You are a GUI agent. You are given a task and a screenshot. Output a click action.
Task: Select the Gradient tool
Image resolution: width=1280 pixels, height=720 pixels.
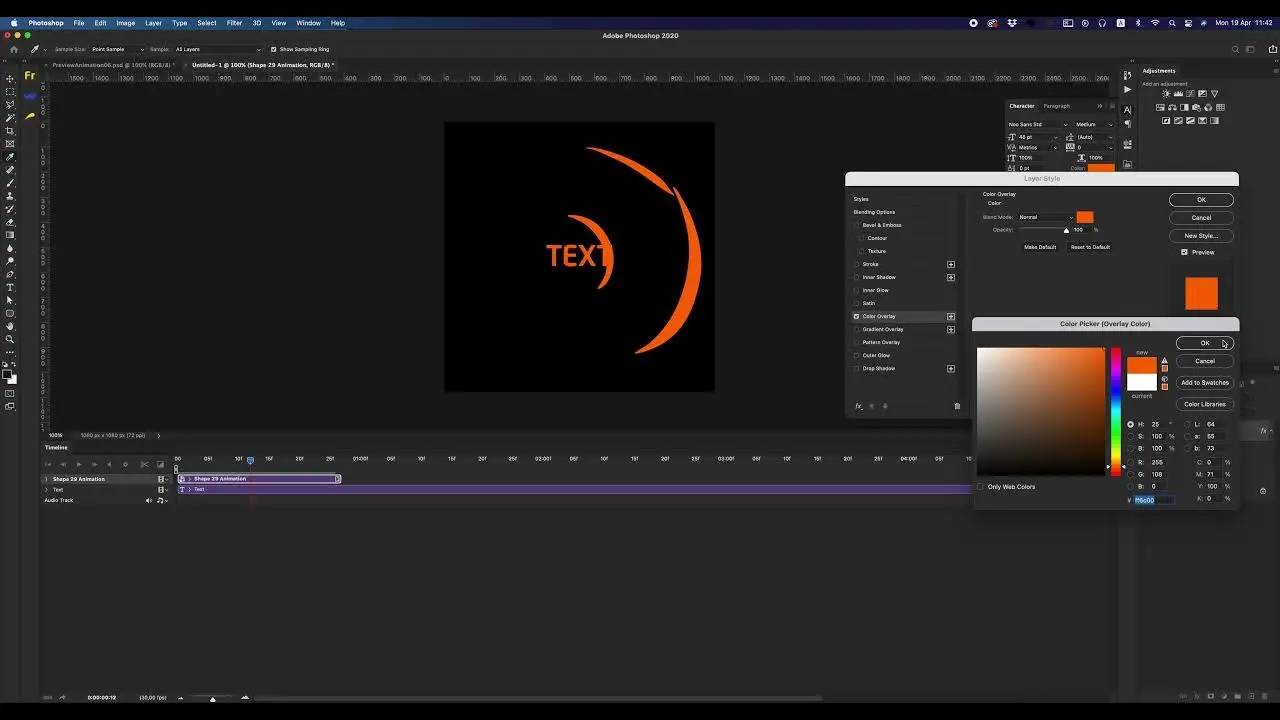[x=10, y=235]
